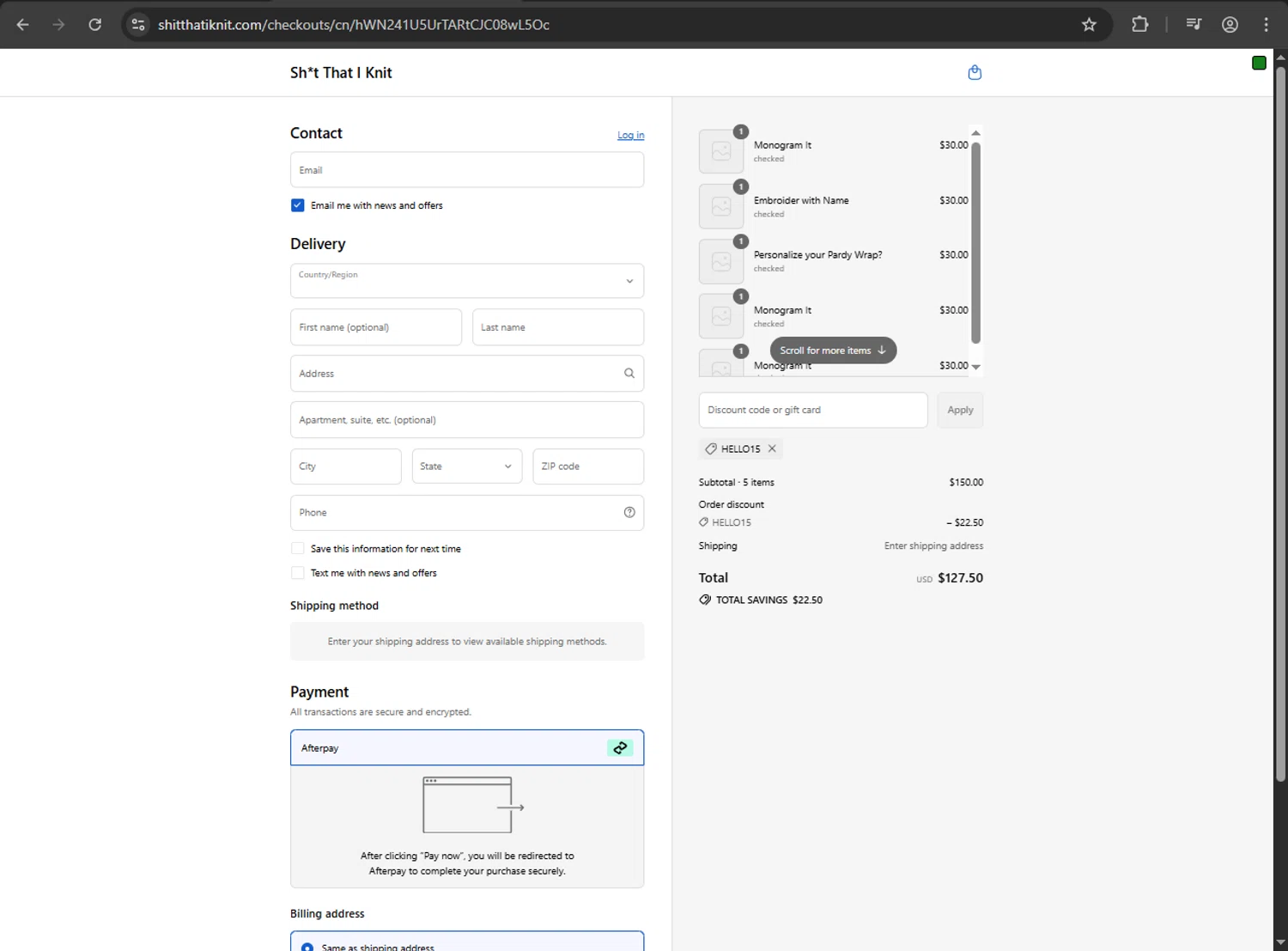Click the phone field help question icon
Viewport: 1288px width, 951px height.
coord(629,512)
